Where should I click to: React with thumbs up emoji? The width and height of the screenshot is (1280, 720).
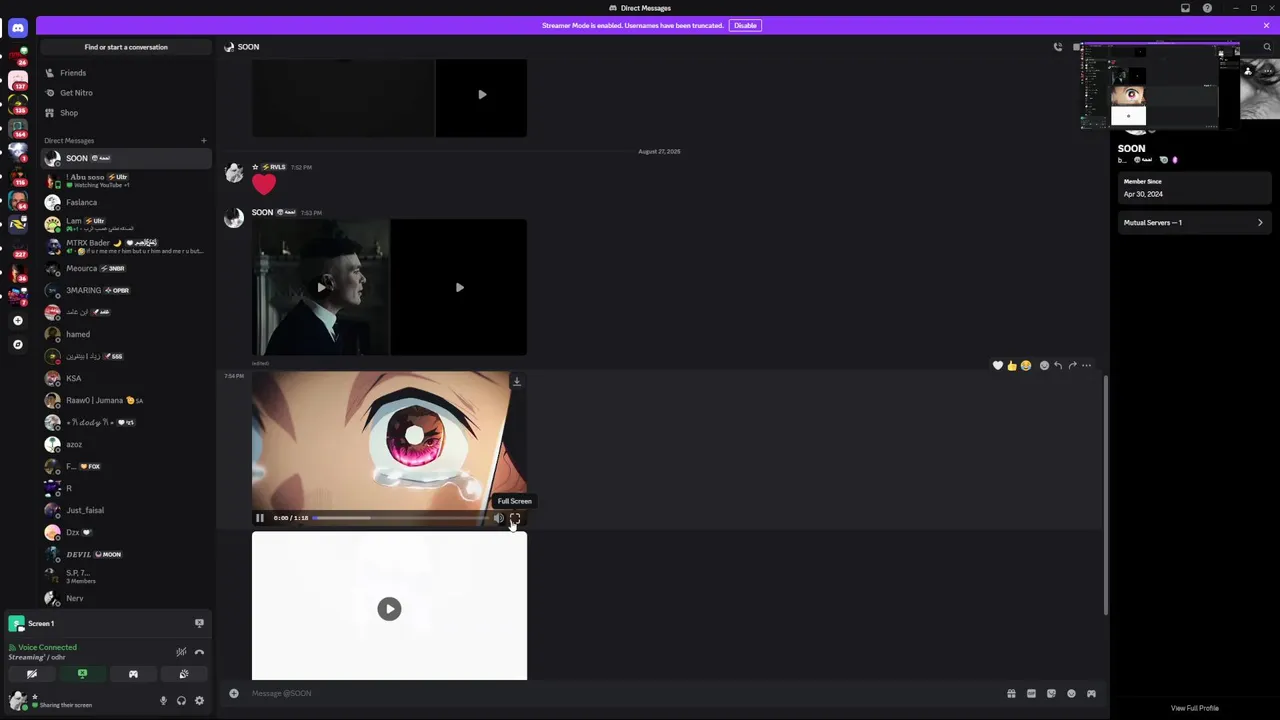[1012, 366]
